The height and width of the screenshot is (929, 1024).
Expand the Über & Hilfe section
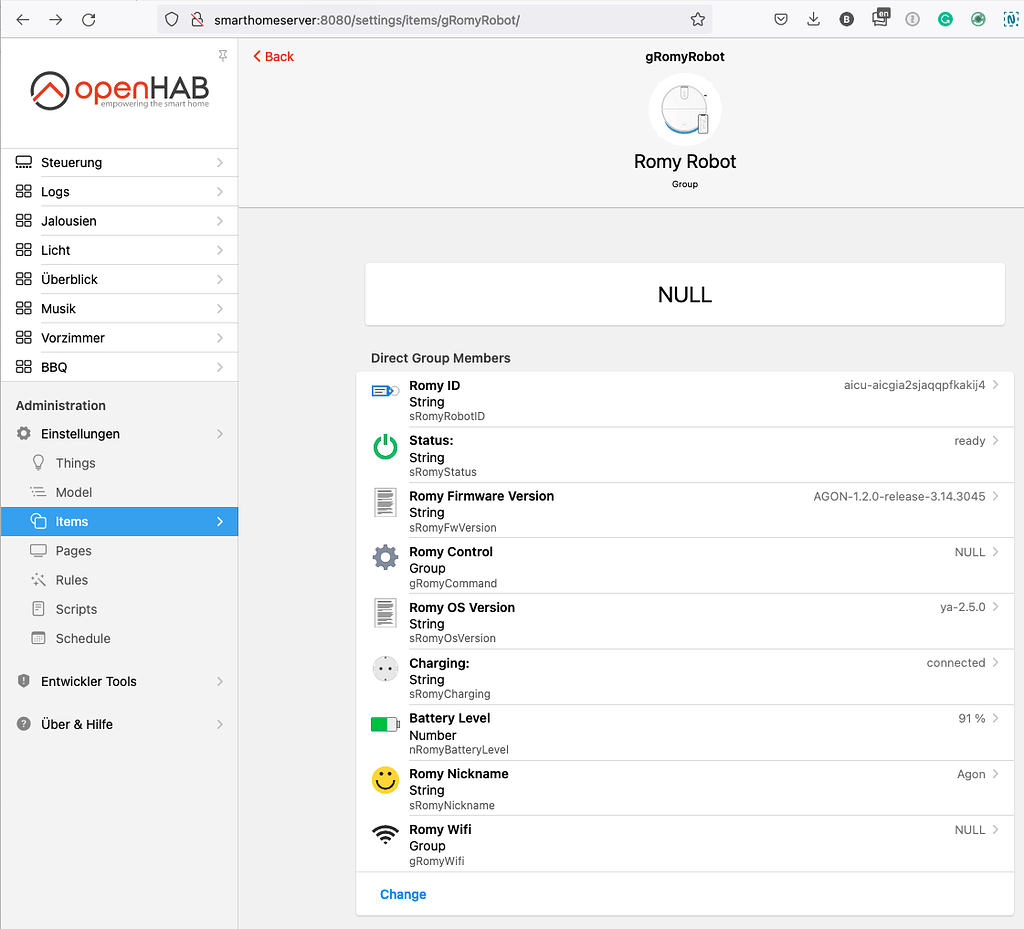click(x=119, y=724)
